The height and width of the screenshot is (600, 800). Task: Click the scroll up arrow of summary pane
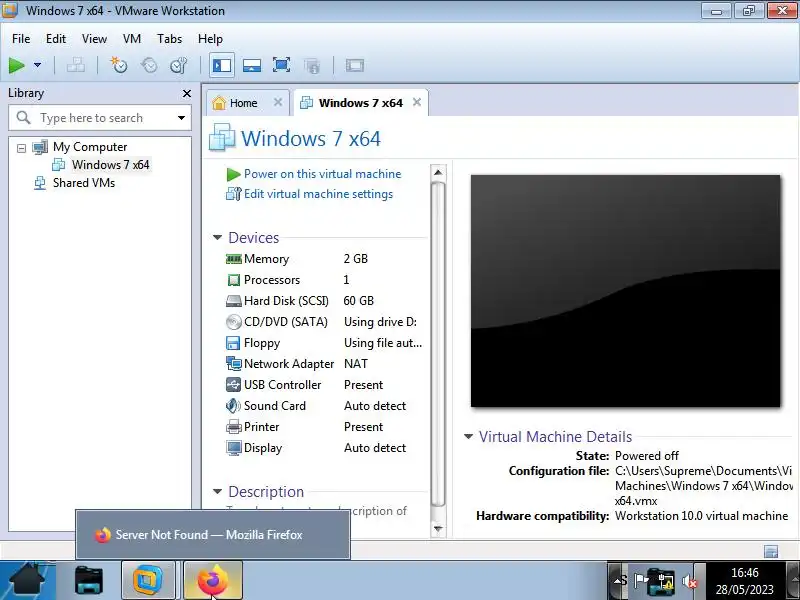pos(438,172)
